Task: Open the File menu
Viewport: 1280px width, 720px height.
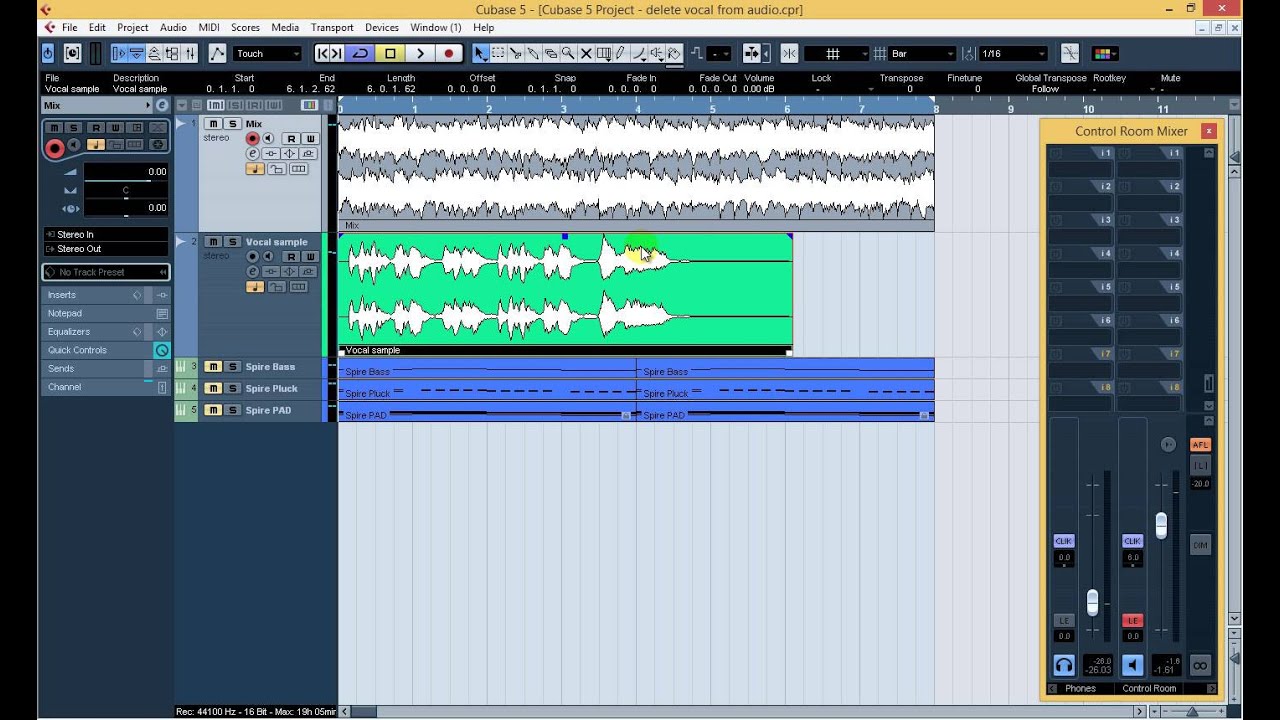Action: point(70,27)
